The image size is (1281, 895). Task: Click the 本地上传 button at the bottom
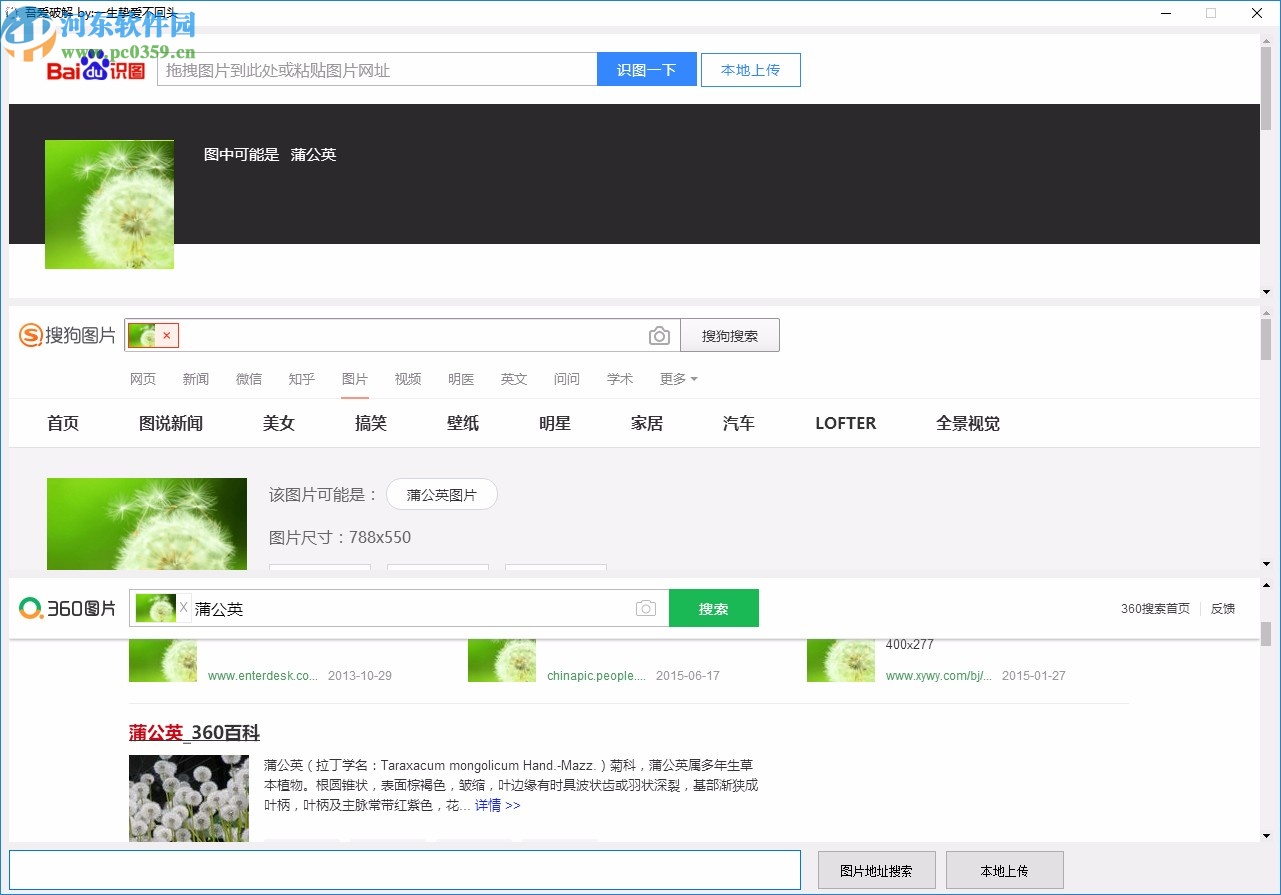point(1004,870)
